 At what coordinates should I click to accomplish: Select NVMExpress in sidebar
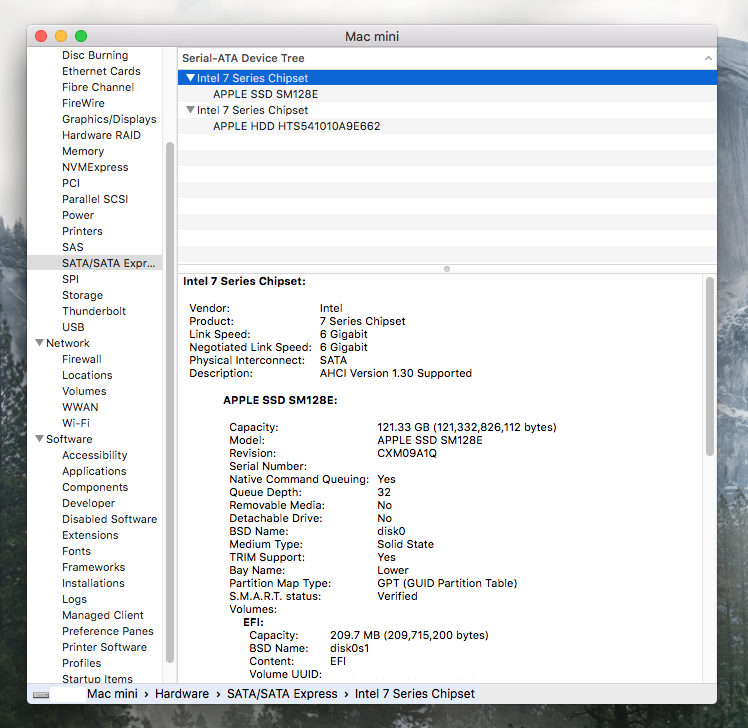[x=95, y=167]
